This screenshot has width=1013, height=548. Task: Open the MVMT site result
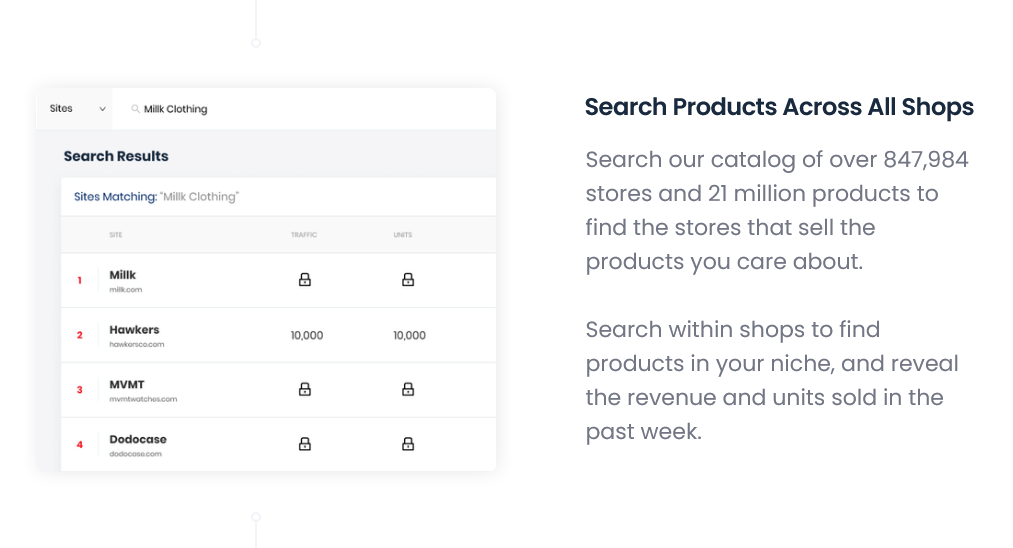tap(127, 385)
